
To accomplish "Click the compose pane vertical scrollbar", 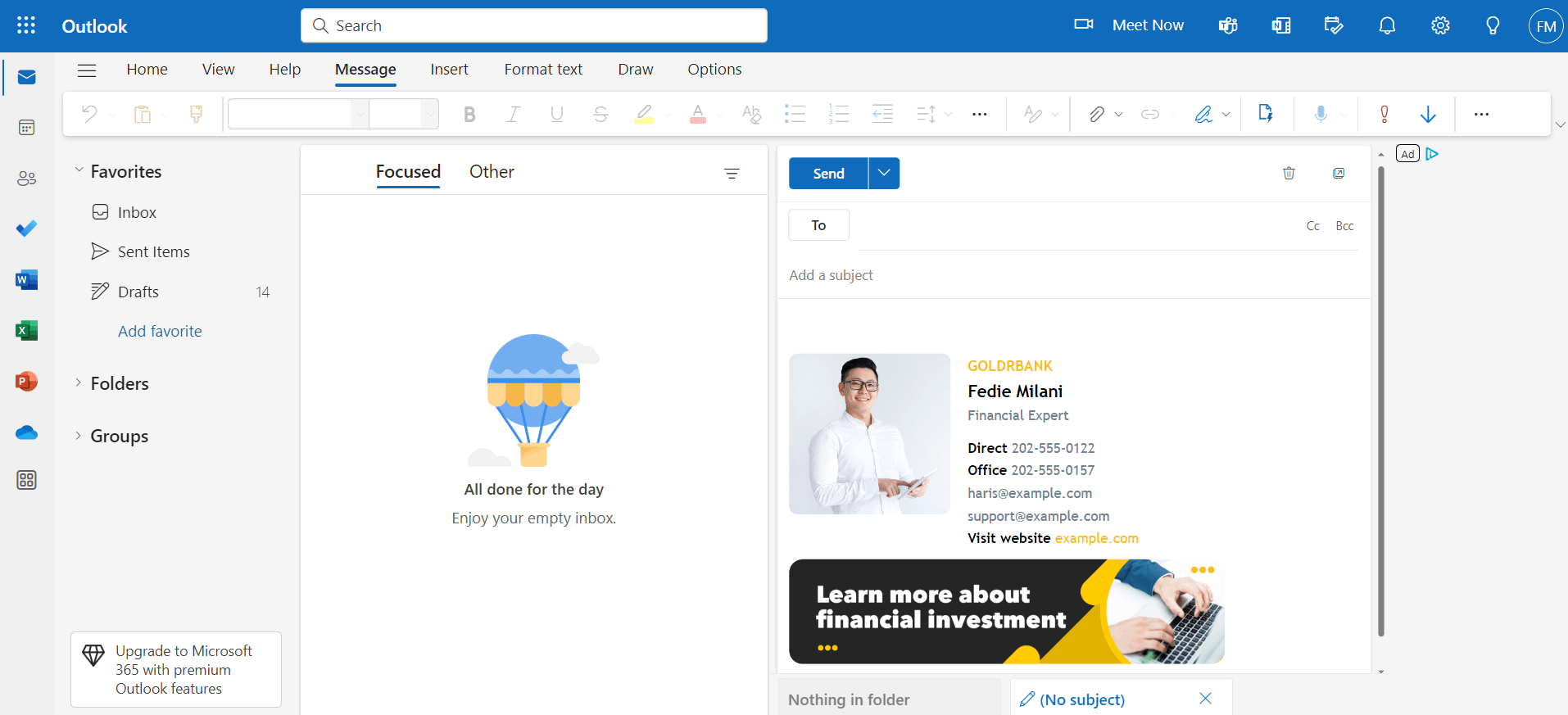I will coord(1381,401).
